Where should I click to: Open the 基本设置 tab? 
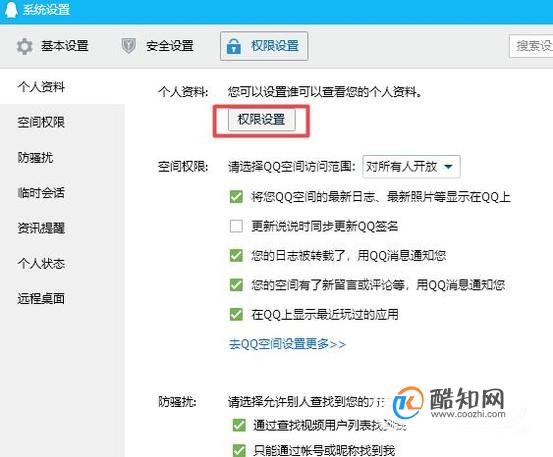tap(52, 46)
